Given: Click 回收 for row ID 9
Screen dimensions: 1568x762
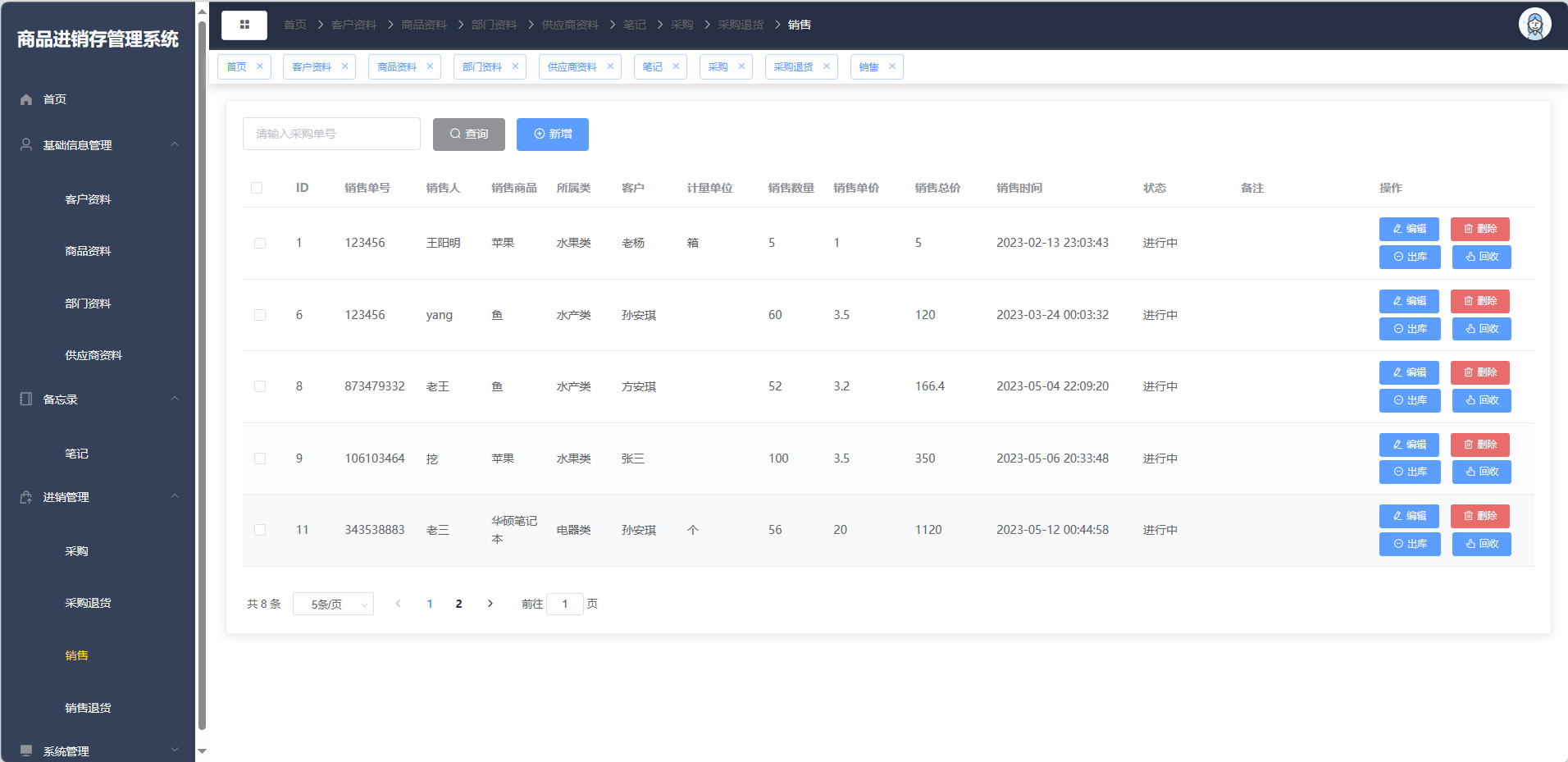Looking at the screenshot, I should (x=1482, y=472).
